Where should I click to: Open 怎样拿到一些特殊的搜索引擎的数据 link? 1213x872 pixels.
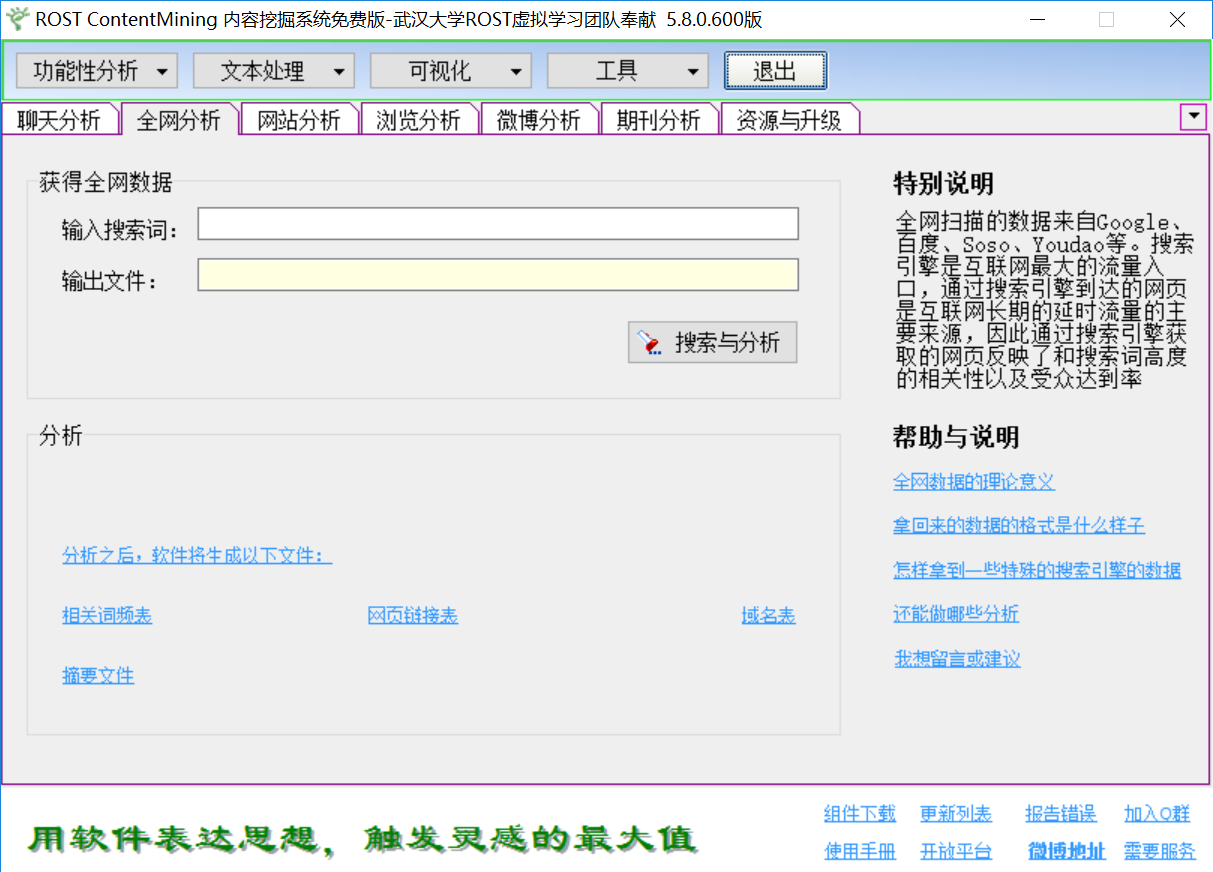(x=1037, y=570)
